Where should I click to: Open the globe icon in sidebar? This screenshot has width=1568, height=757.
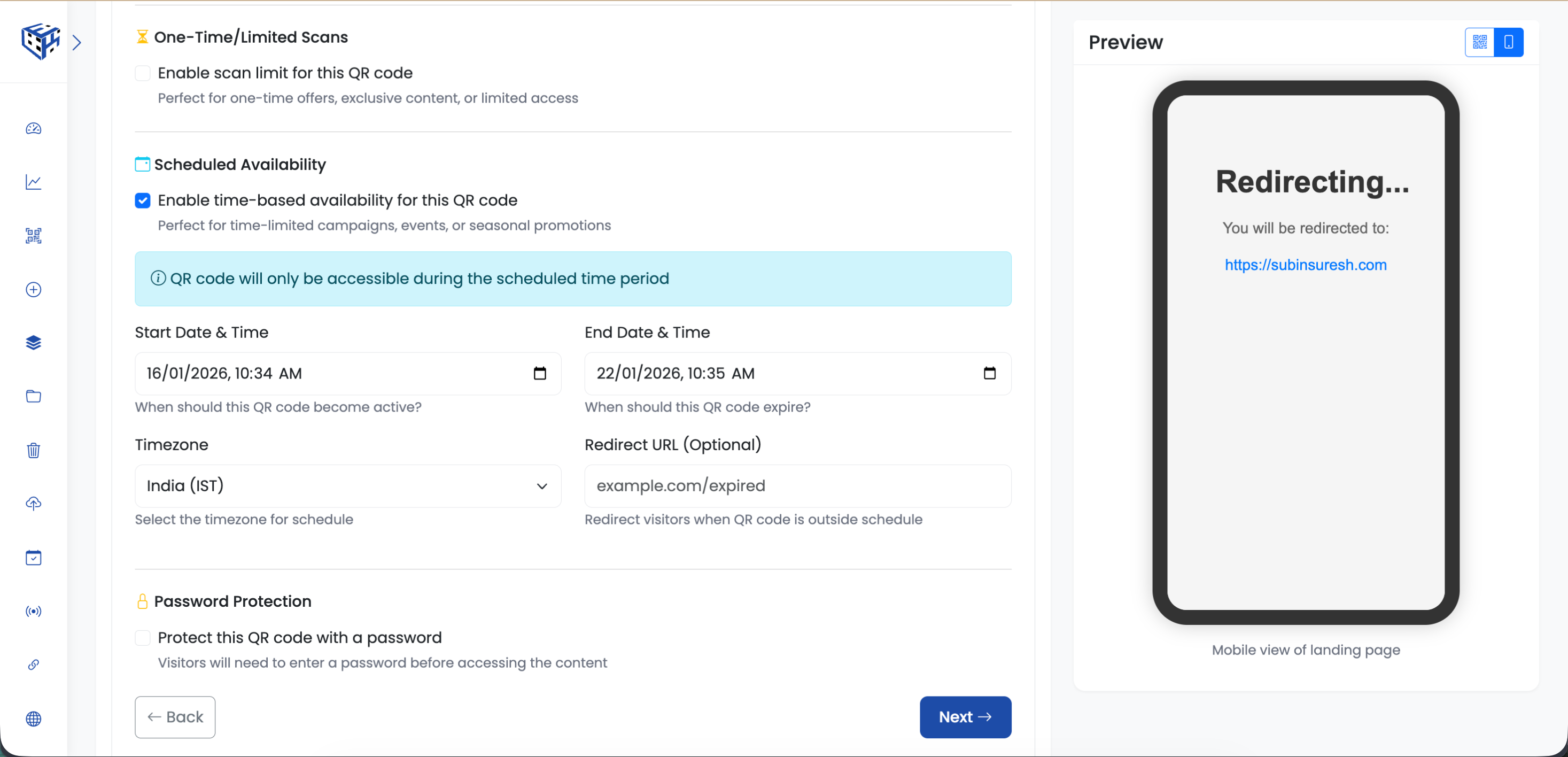coord(34,719)
